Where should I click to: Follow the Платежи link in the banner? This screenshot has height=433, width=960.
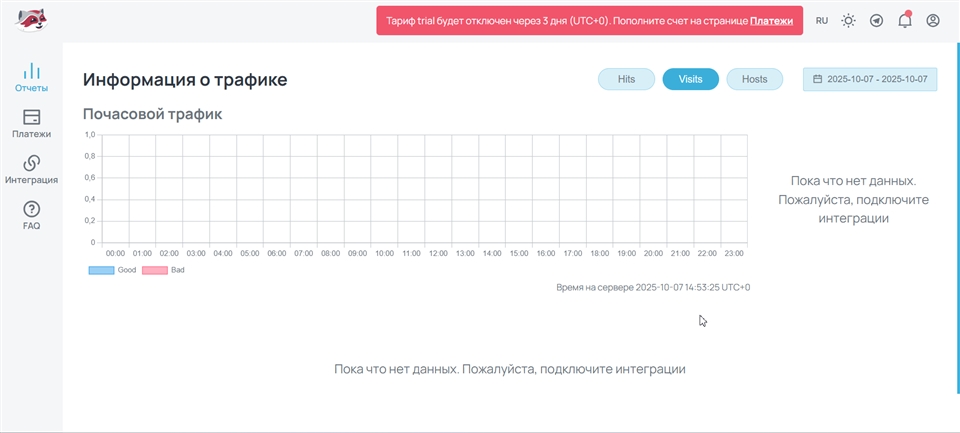[771, 20]
